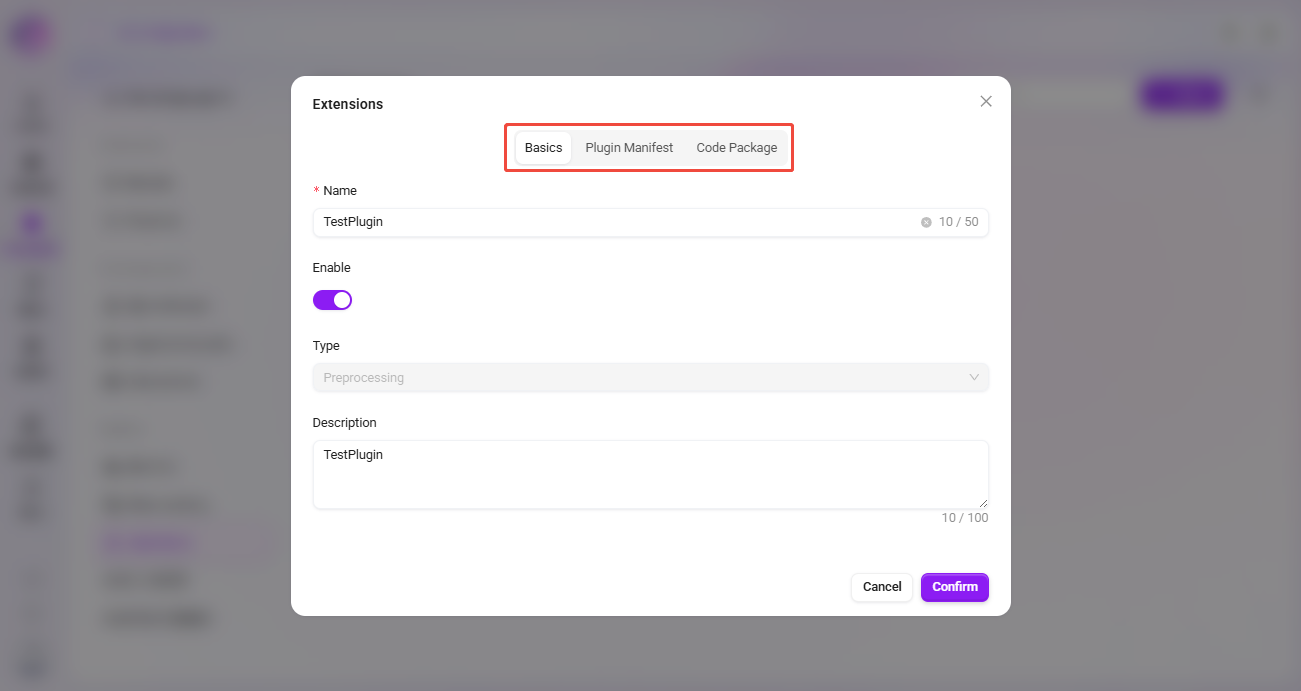Turn off the Enable switch
Image resolution: width=1301 pixels, height=691 pixels.
332,300
